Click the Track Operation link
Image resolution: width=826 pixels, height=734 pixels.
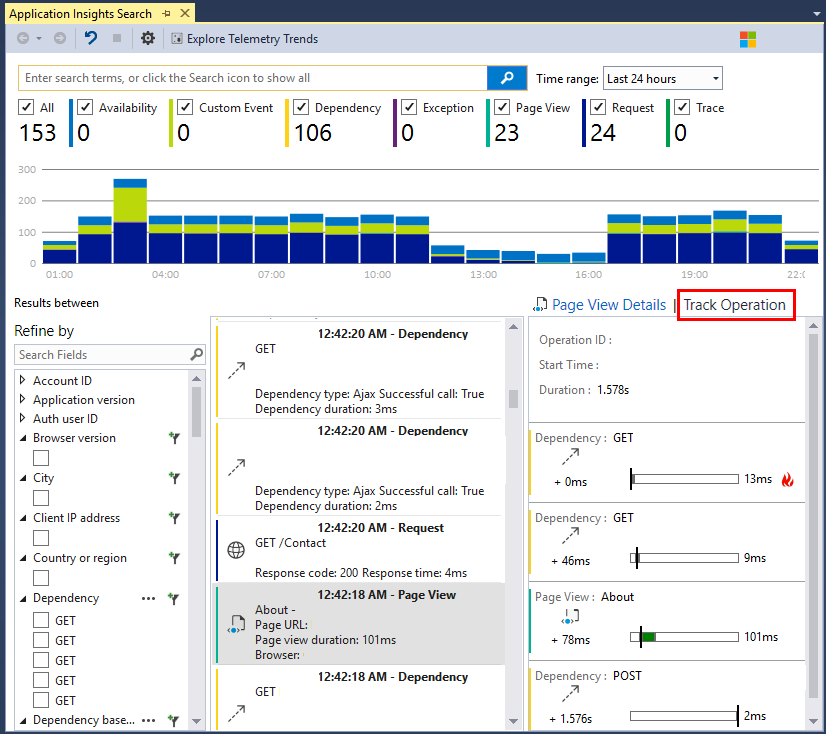tap(735, 305)
